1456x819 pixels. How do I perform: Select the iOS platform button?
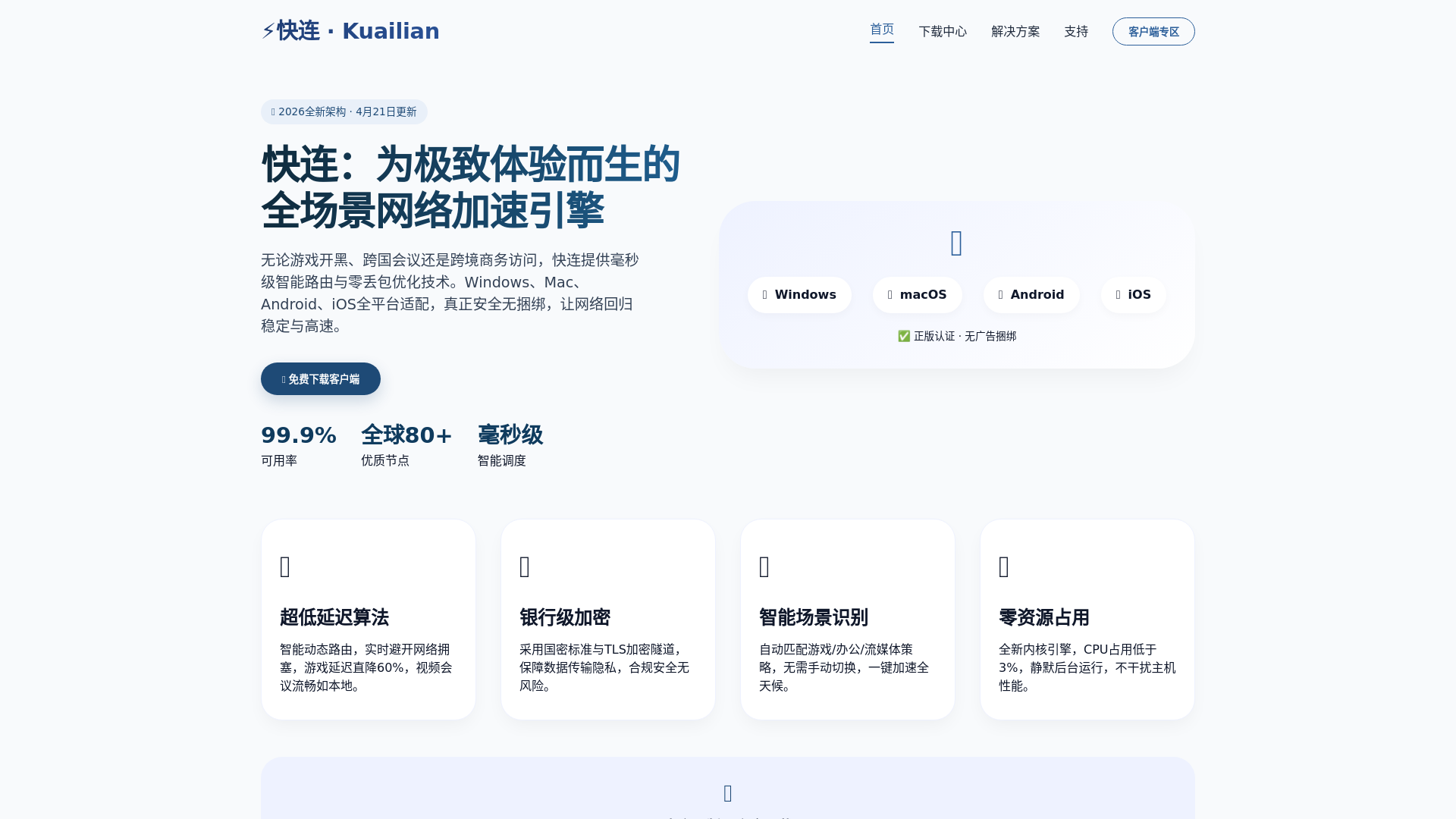[x=1133, y=295]
